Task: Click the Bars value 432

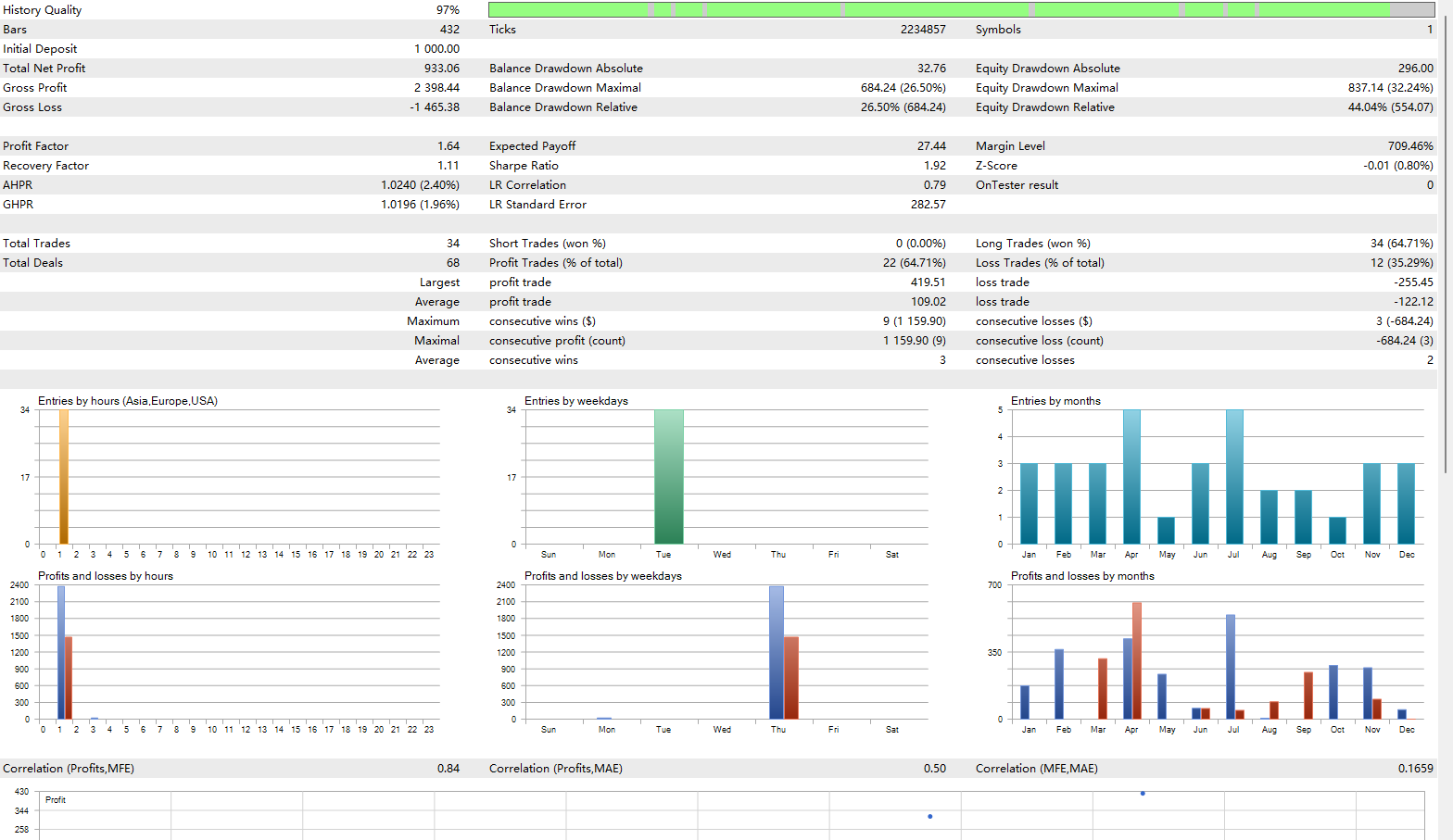Action: (x=449, y=29)
